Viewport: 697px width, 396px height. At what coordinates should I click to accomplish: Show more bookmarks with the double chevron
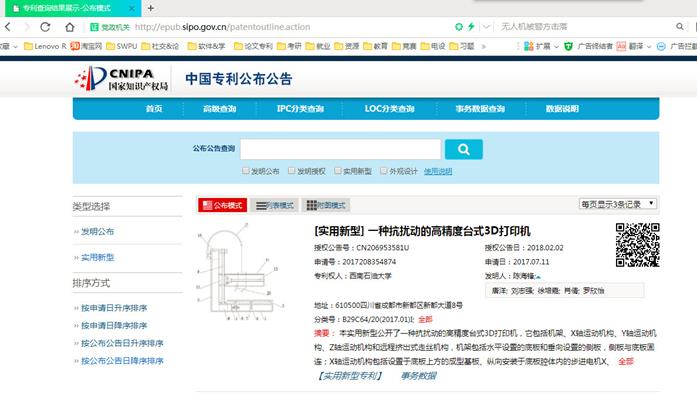click(484, 46)
